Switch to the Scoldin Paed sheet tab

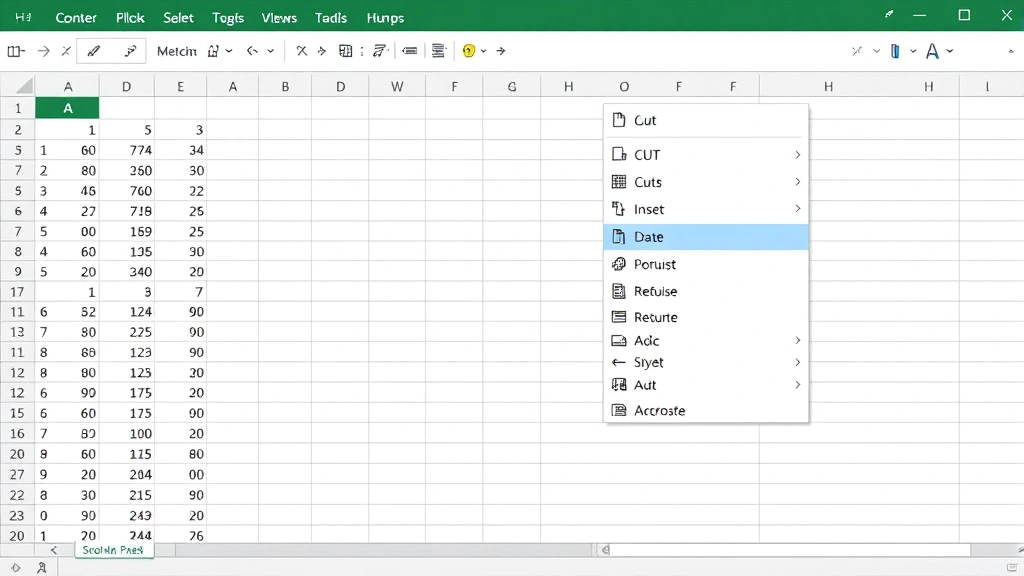click(113, 550)
